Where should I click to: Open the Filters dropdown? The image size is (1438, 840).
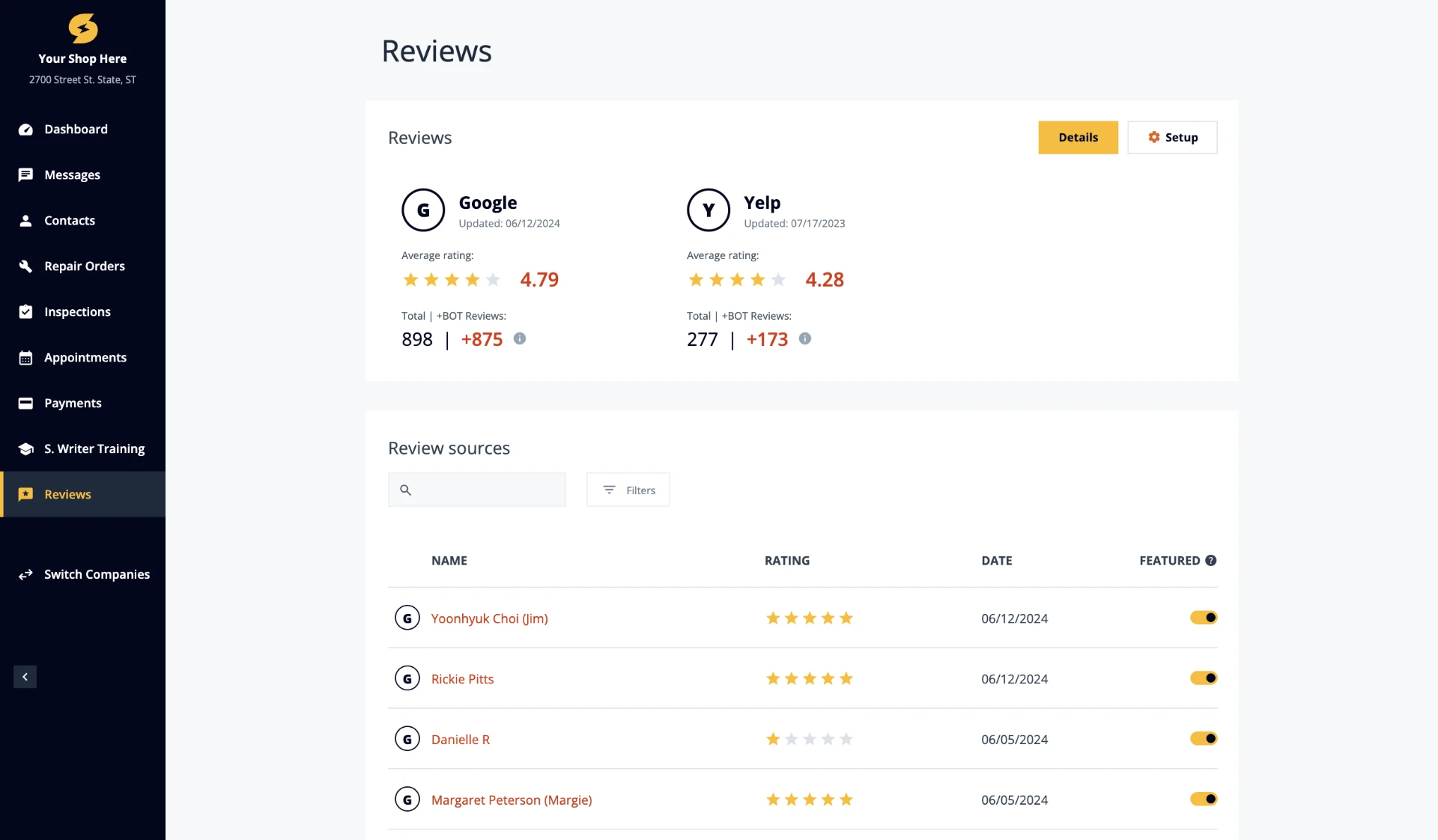[x=628, y=490]
